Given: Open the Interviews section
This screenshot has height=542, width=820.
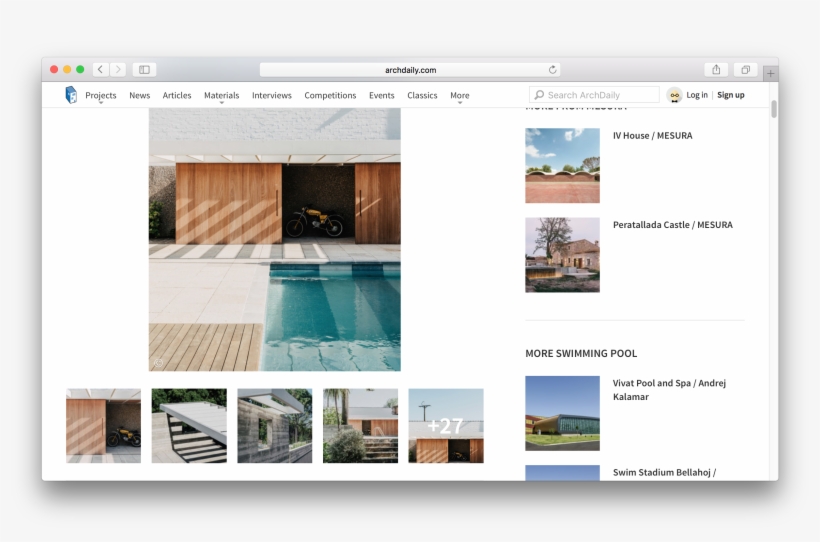Looking at the screenshot, I should tap(272, 95).
